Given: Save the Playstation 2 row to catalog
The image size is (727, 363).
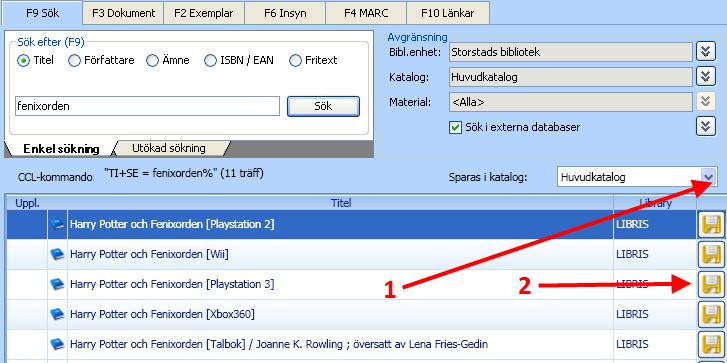Looking at the screenshot, I should (x=711, y=224).
